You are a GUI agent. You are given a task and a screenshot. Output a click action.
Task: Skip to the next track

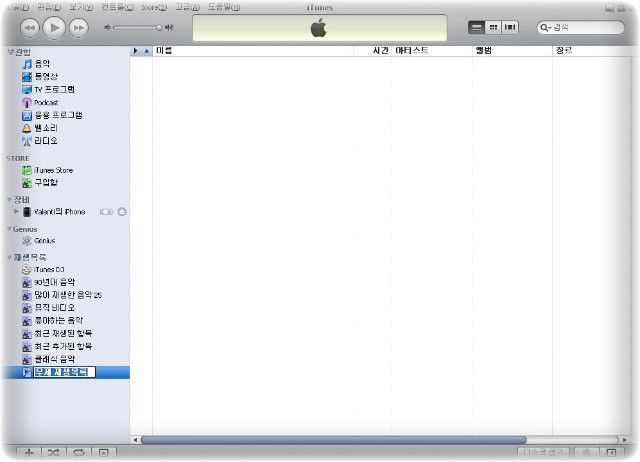(78, 28)
